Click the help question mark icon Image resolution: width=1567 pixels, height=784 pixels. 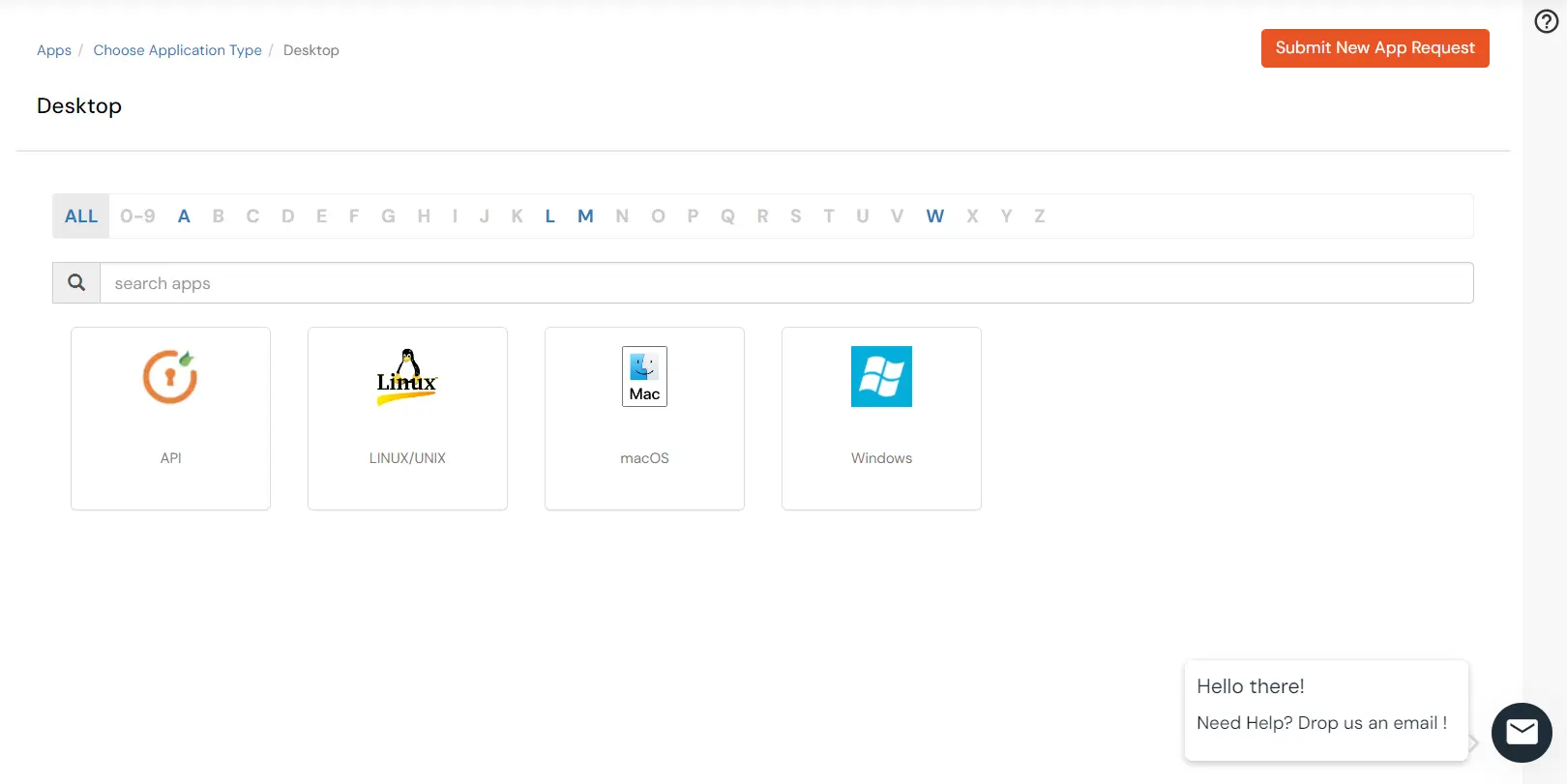[1547, 21]
